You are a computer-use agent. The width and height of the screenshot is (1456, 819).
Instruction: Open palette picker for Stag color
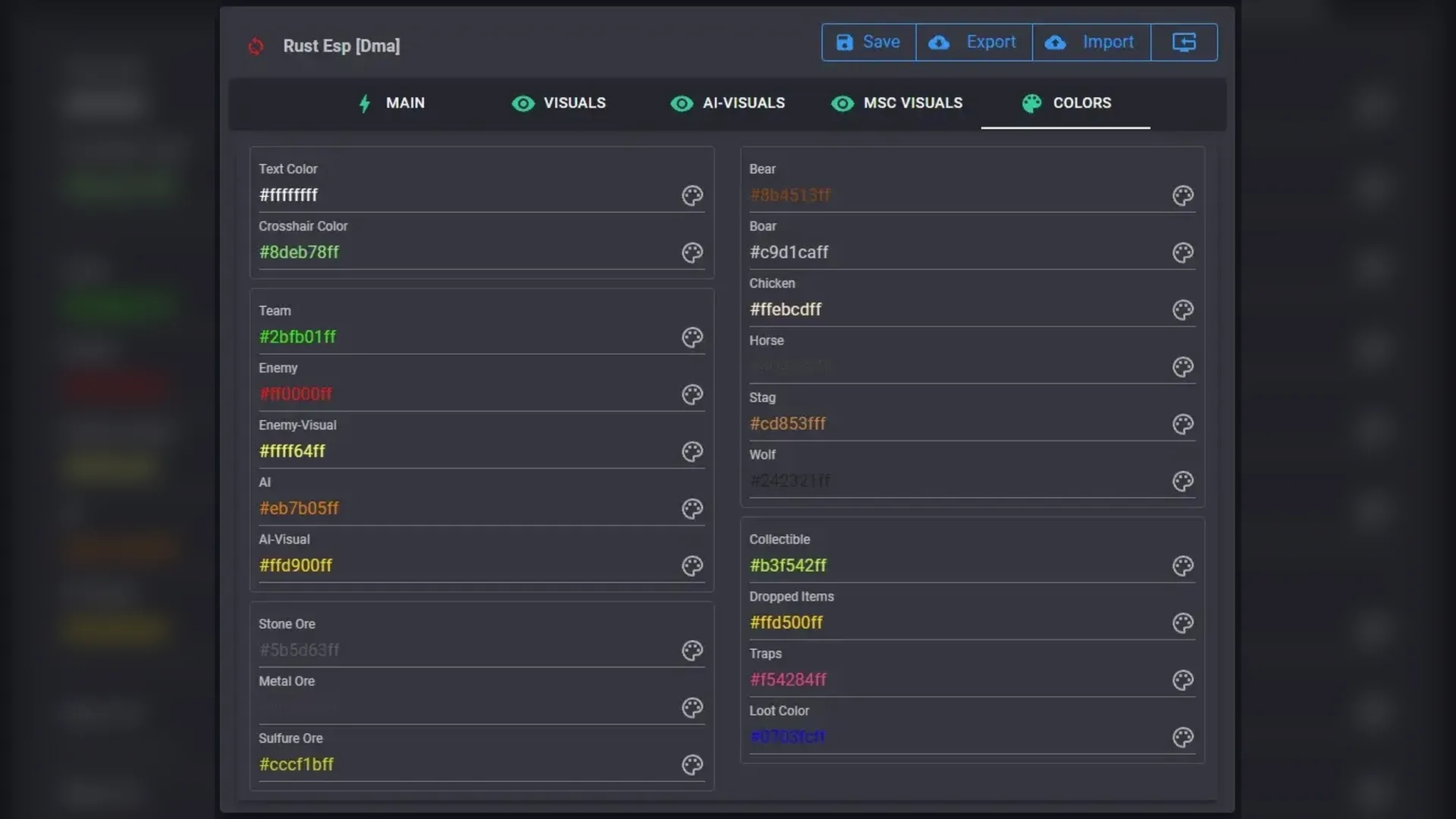tap(1182, 424)
